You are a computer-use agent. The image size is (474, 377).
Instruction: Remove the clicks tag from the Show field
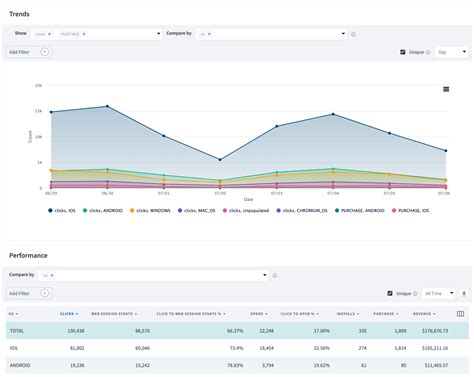coord(50,34)
